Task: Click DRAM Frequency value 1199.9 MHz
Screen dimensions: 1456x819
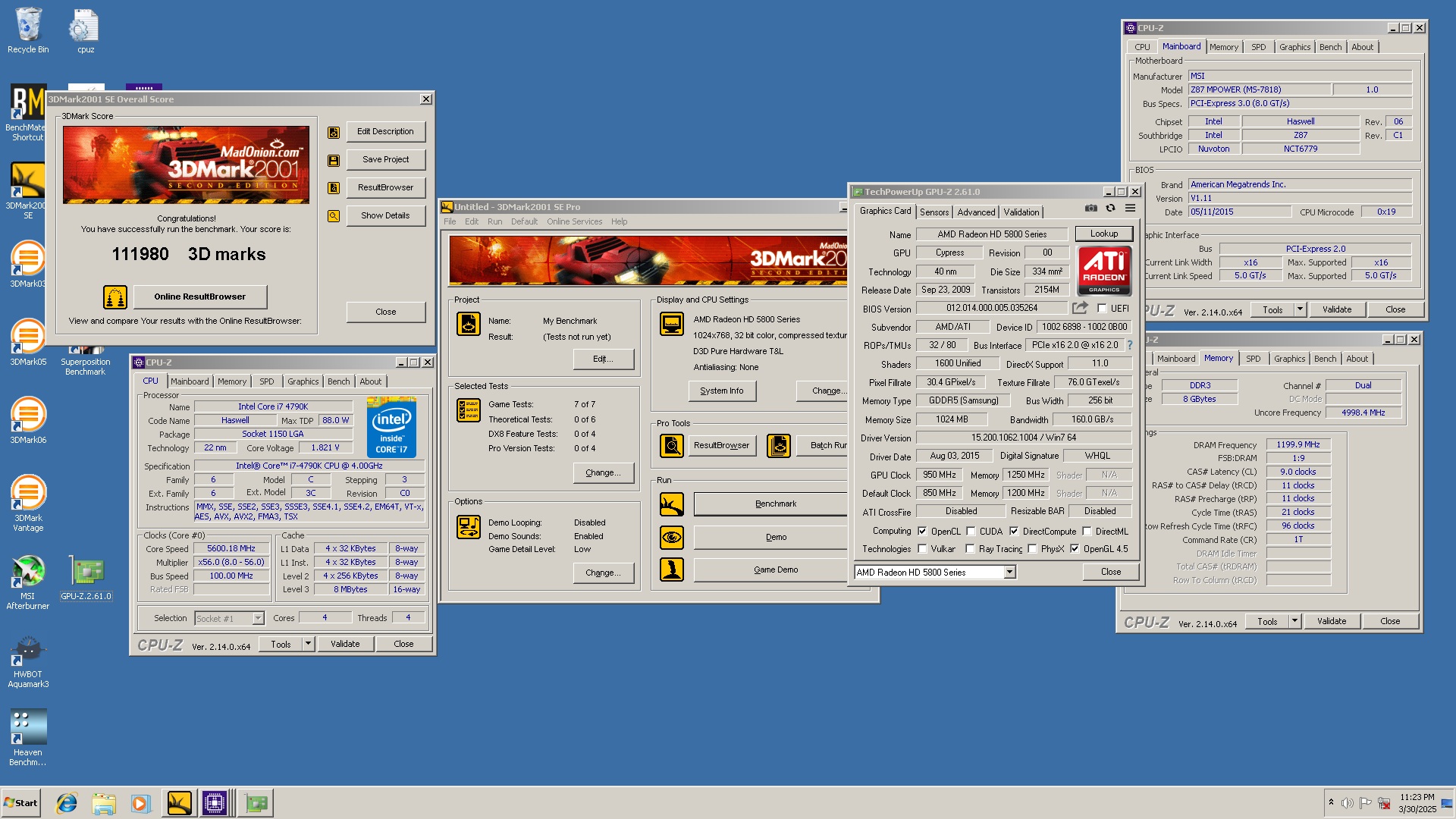Action: (x=1298, y=445)
